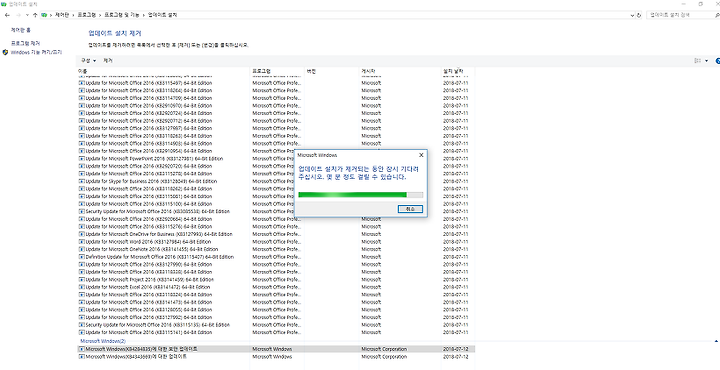The height and width of the screenshot is (370, 720).
Task: Click icon of PowerPoint 2016 update
Action: point(82,158)
